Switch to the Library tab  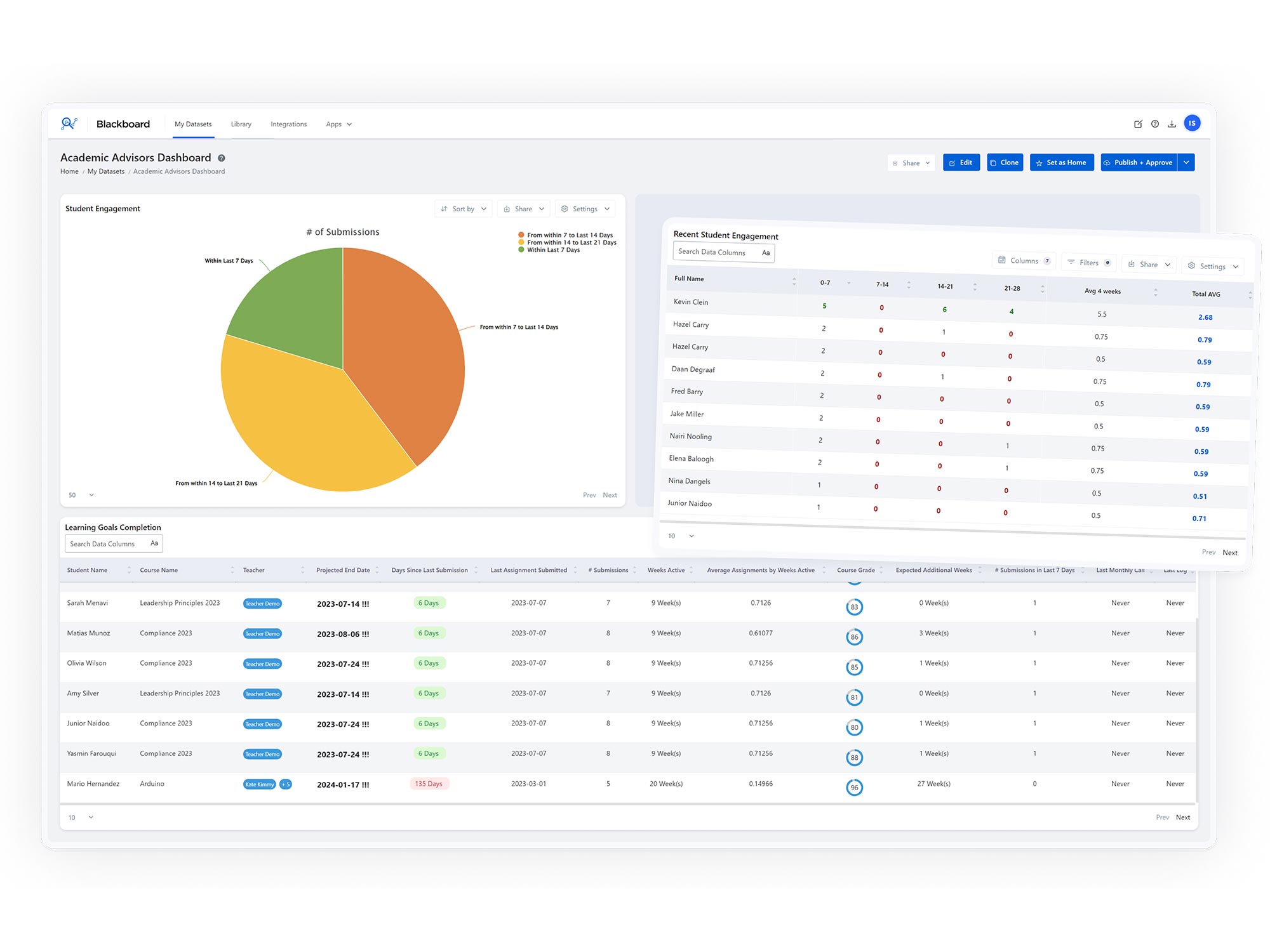pos(241,124)
